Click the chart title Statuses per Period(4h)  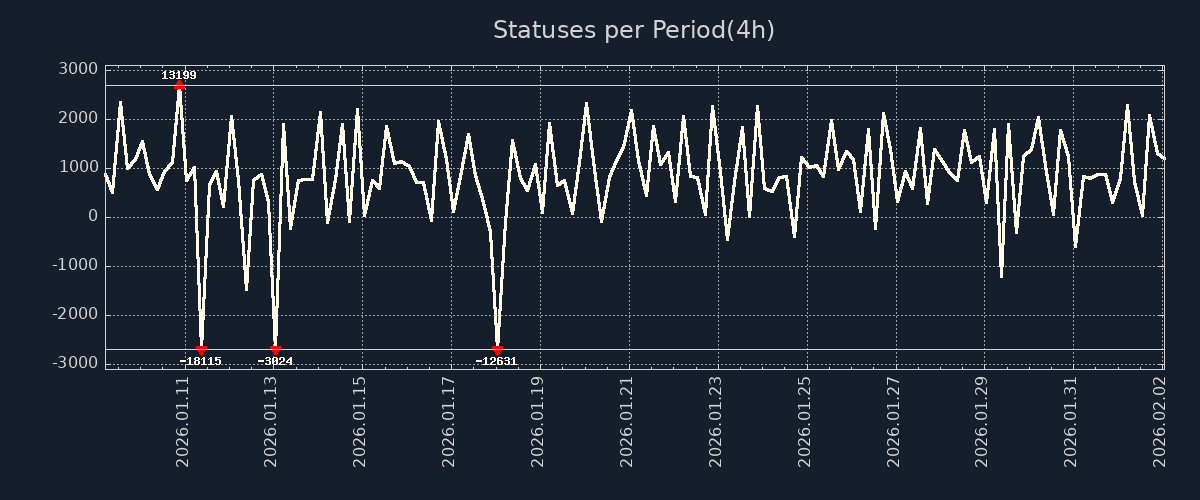(634, 30)
